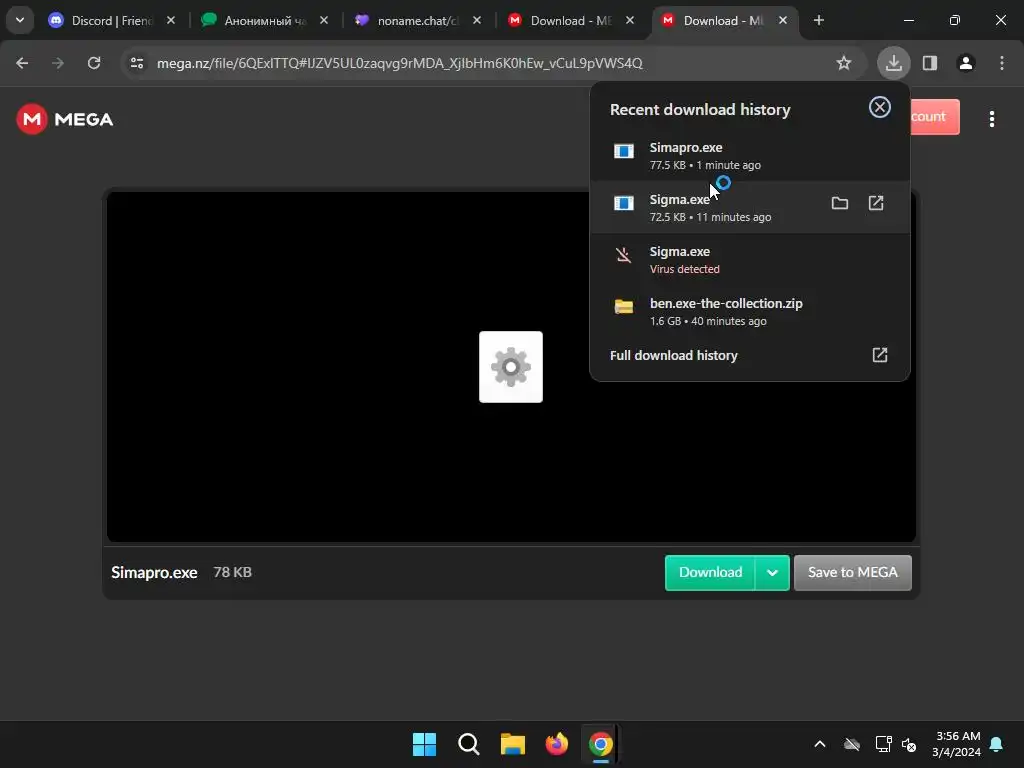Open a new browser tab
Image resolution: width=1024 pixels, height=768 pixels.
[x=819, y=20]
